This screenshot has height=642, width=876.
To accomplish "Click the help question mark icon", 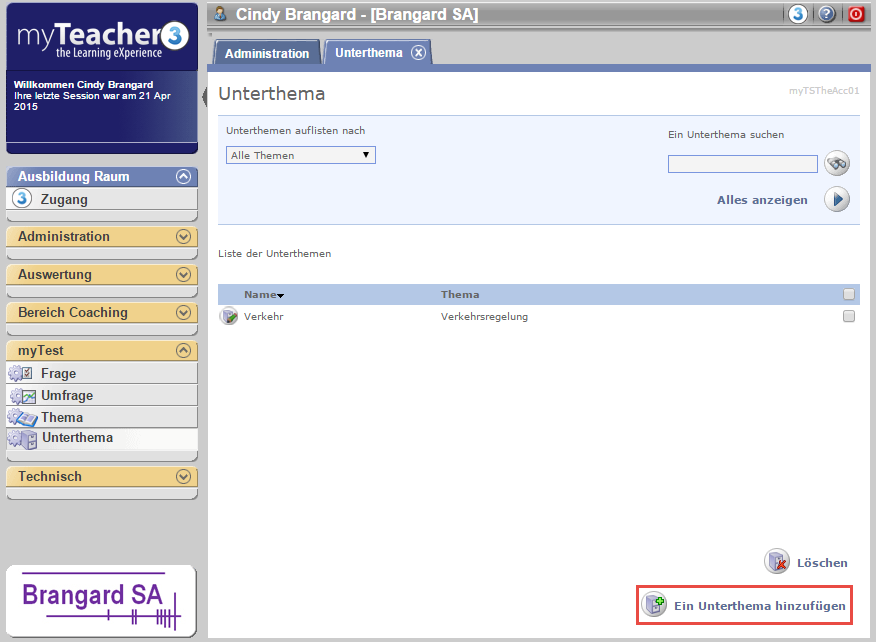I will (827, 14).
